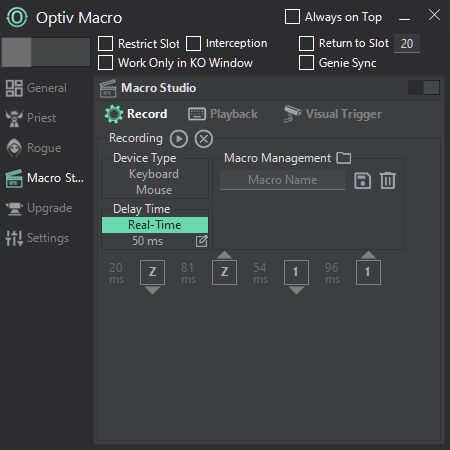Open the Rogue section in sidebar
This screenshot has width=450, height=450.
point(34,148)
